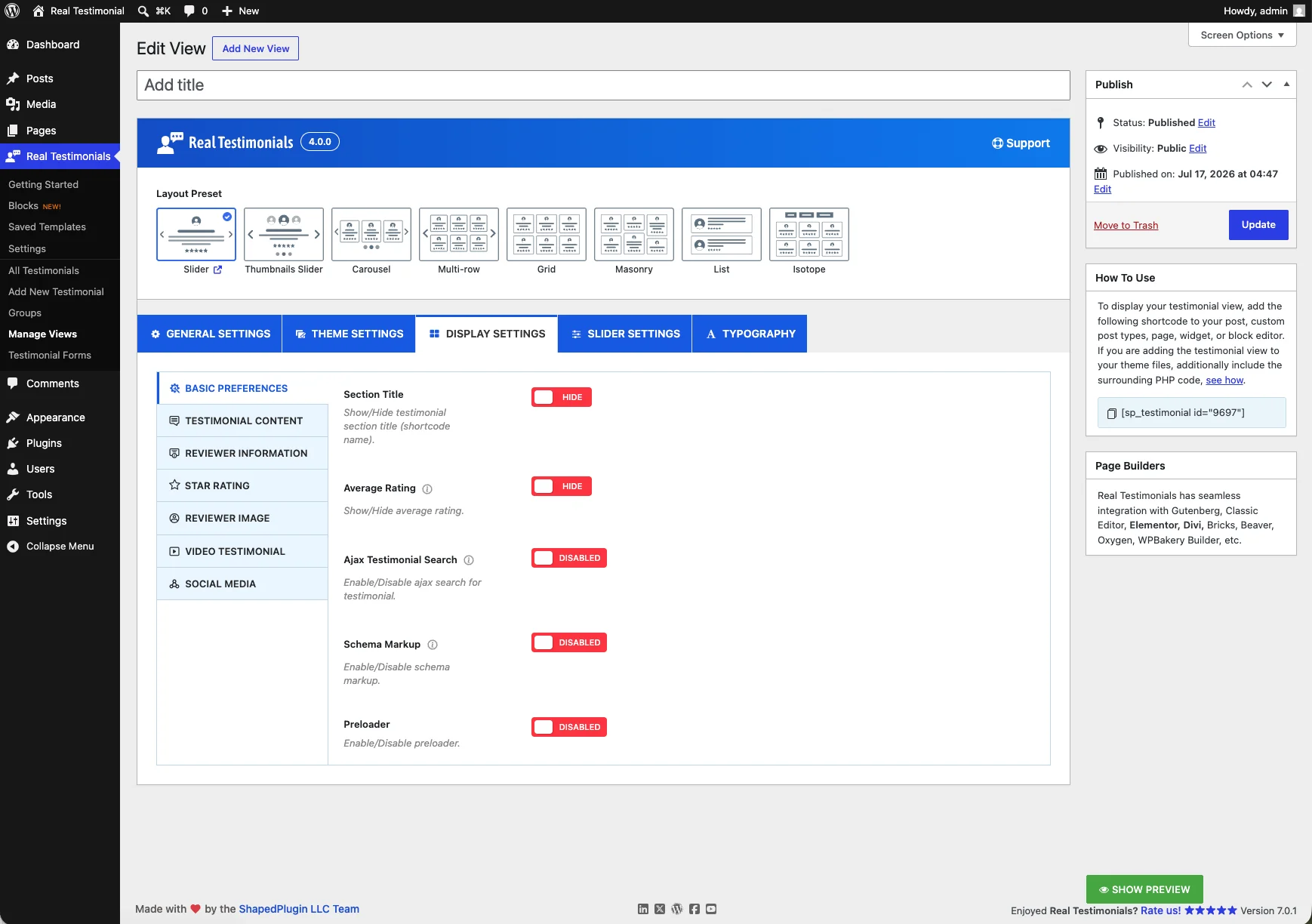Open the Display Settings tab
1312x924 pixels.
(x=487, y=334)
